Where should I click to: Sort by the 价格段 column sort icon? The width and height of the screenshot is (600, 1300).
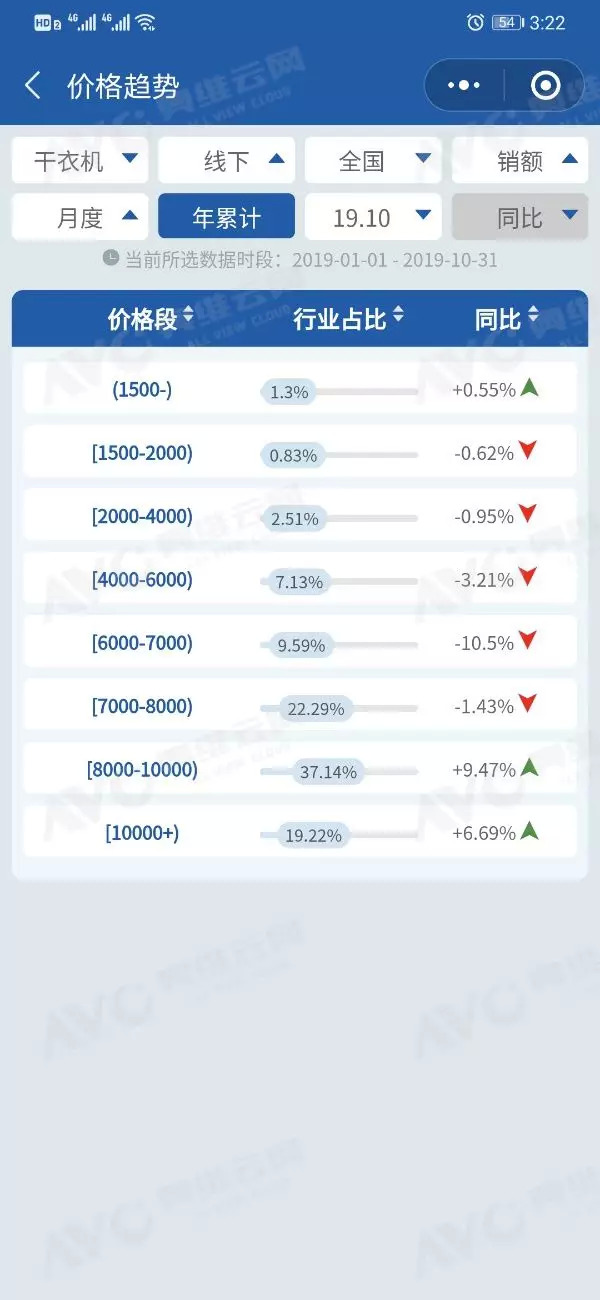(x=189, y=319)
